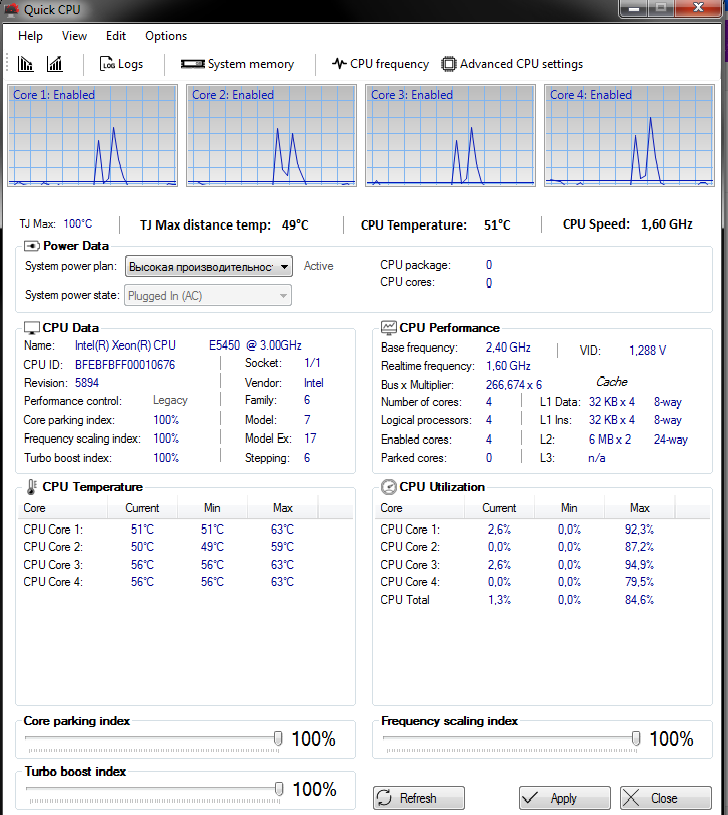Image resolution: width=728 pixels, height=815 pixels.
Task: Open the System power state combo box
Action: [208, 296]
